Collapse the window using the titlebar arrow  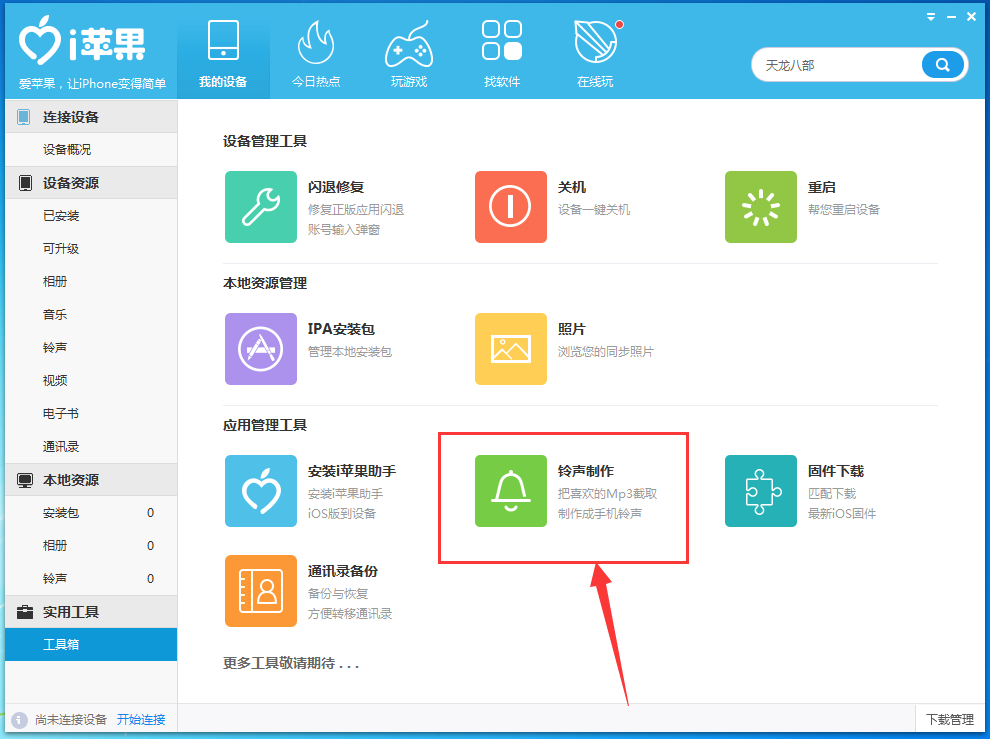tap(930, 15)
